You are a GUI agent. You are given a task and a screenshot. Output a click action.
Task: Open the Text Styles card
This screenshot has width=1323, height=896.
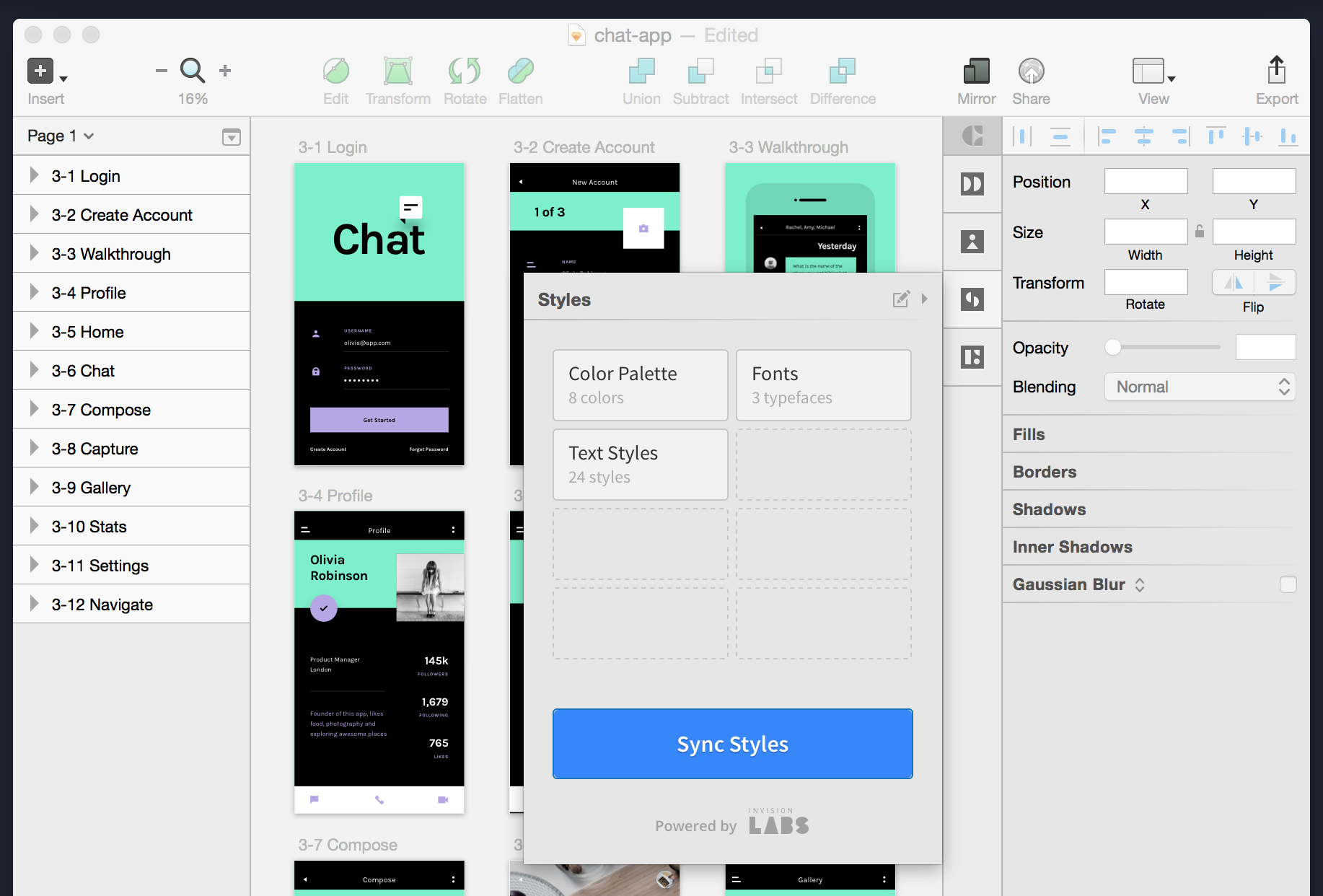(640, 465)
